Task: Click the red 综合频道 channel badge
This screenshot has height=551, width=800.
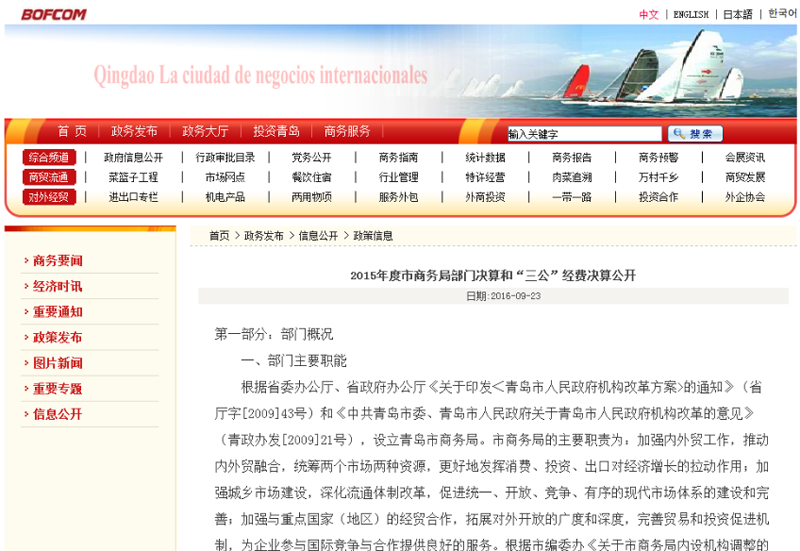Action: pyautogui.click(x=49, y=157)
